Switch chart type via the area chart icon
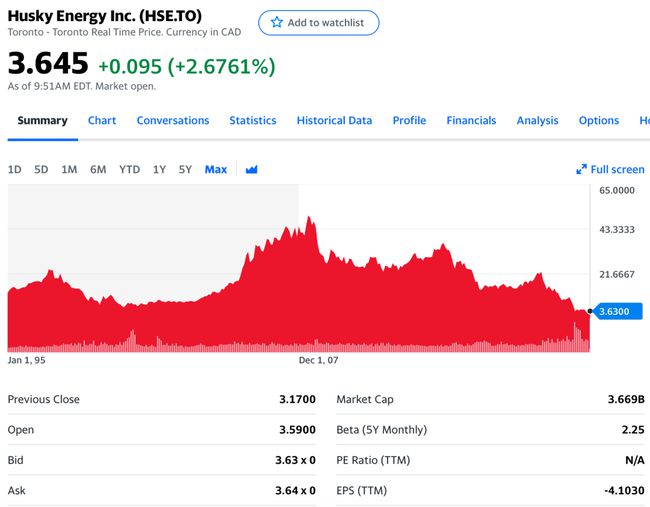Image resolution: width=650 pixels, height=507 pixels. [x=251, y=169]
